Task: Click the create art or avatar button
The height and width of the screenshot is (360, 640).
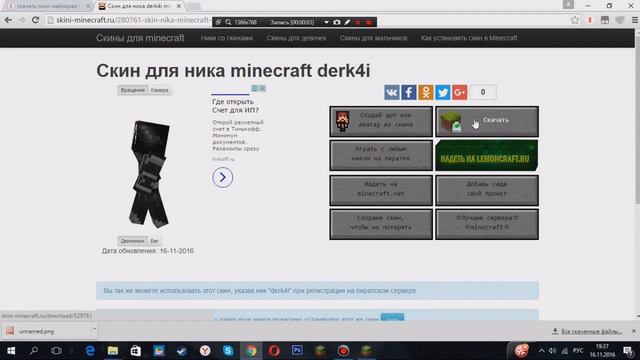Action: click(381, 122)
